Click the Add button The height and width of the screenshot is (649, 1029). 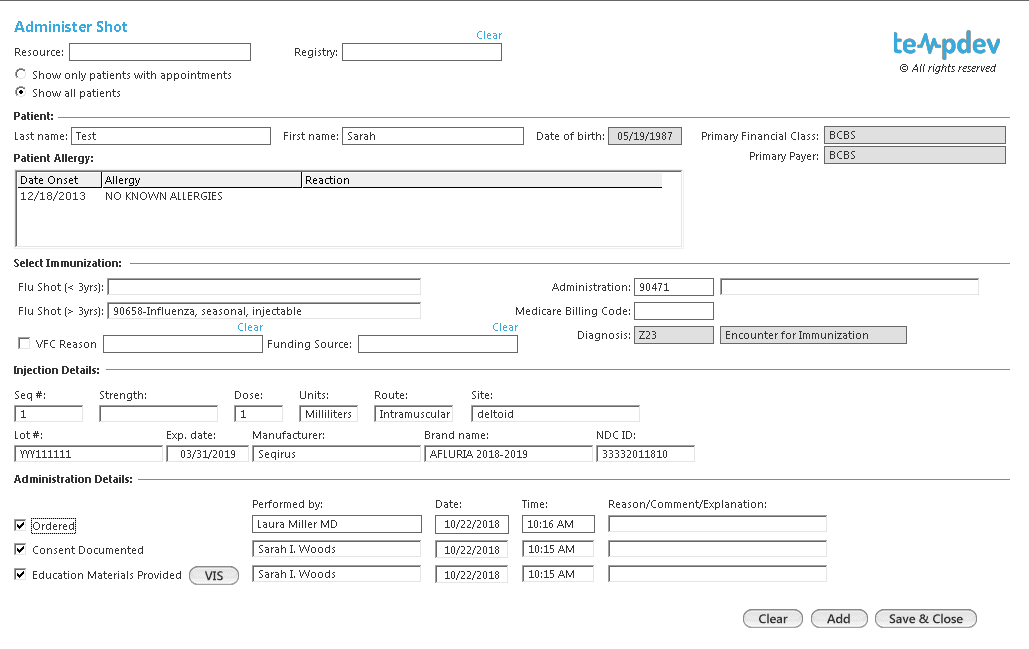coord(839,619)
